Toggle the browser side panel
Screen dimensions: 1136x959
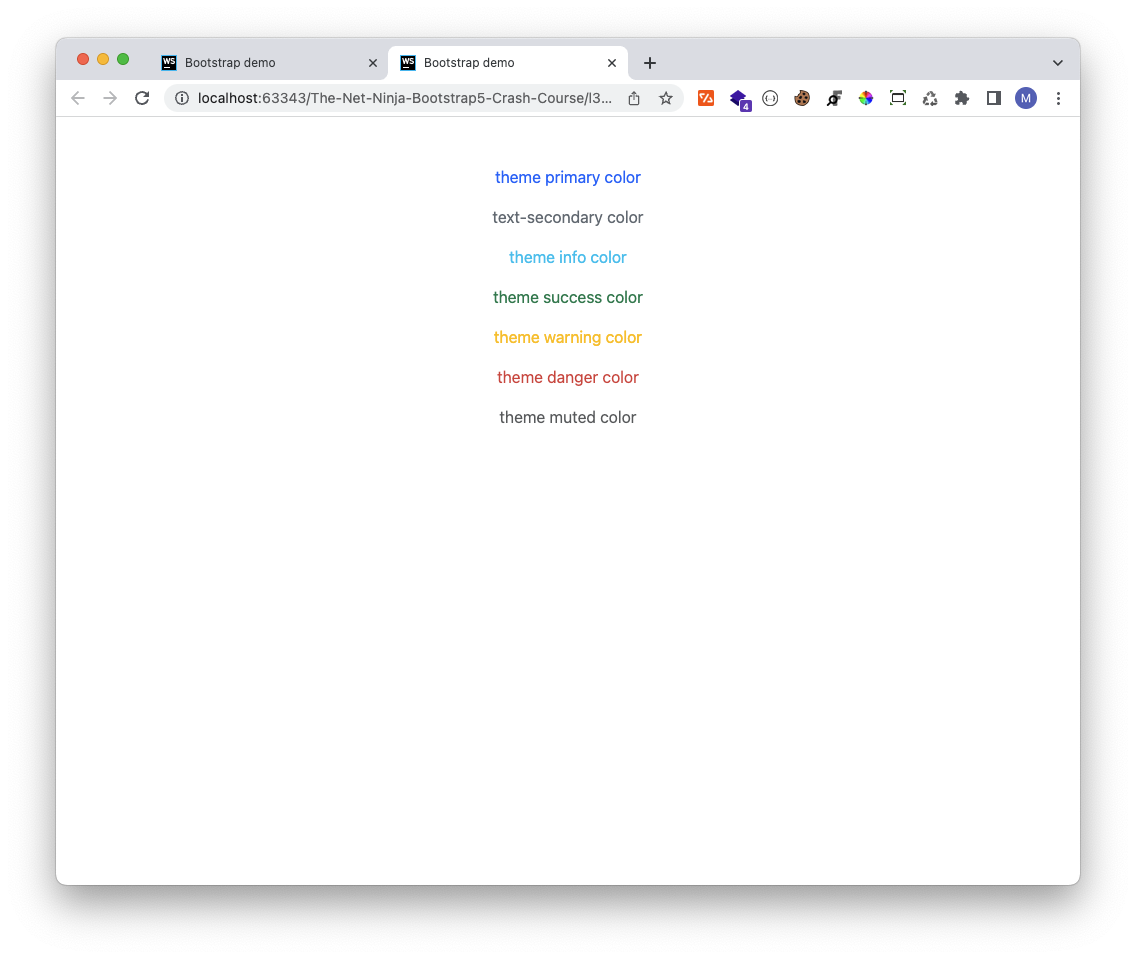click(x=994, y=98)
